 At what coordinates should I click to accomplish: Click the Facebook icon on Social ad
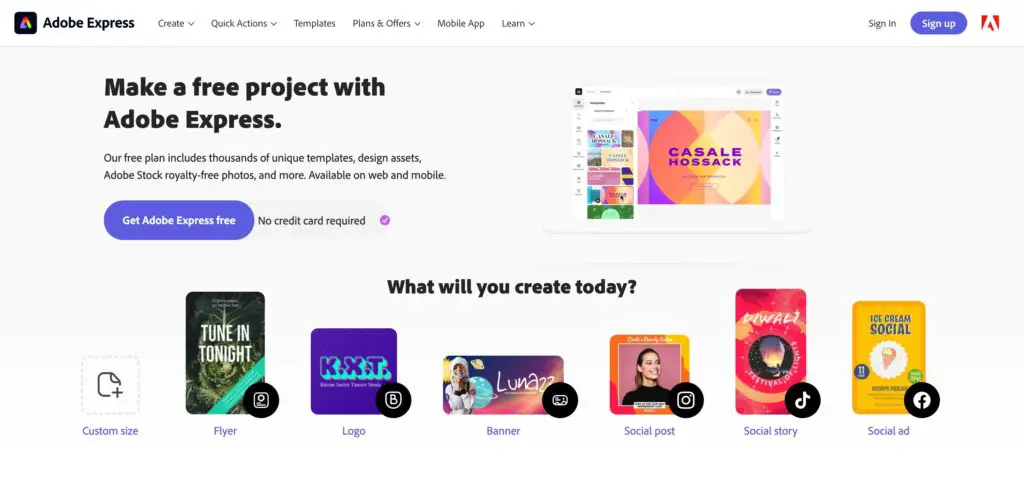pos(921,400)
